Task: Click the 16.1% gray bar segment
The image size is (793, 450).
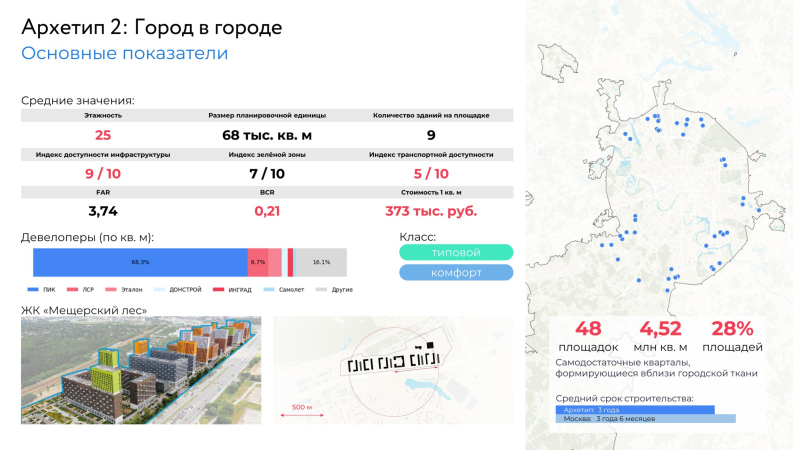Action: coord(321,262)
